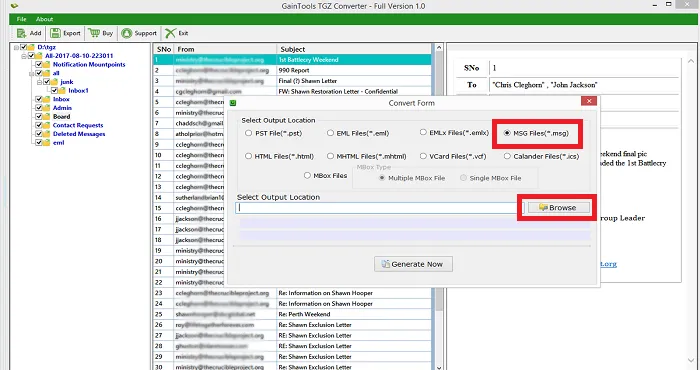Select the junk folder tree item
Viewport: 700px width, 370px height.
pos(67,82)
